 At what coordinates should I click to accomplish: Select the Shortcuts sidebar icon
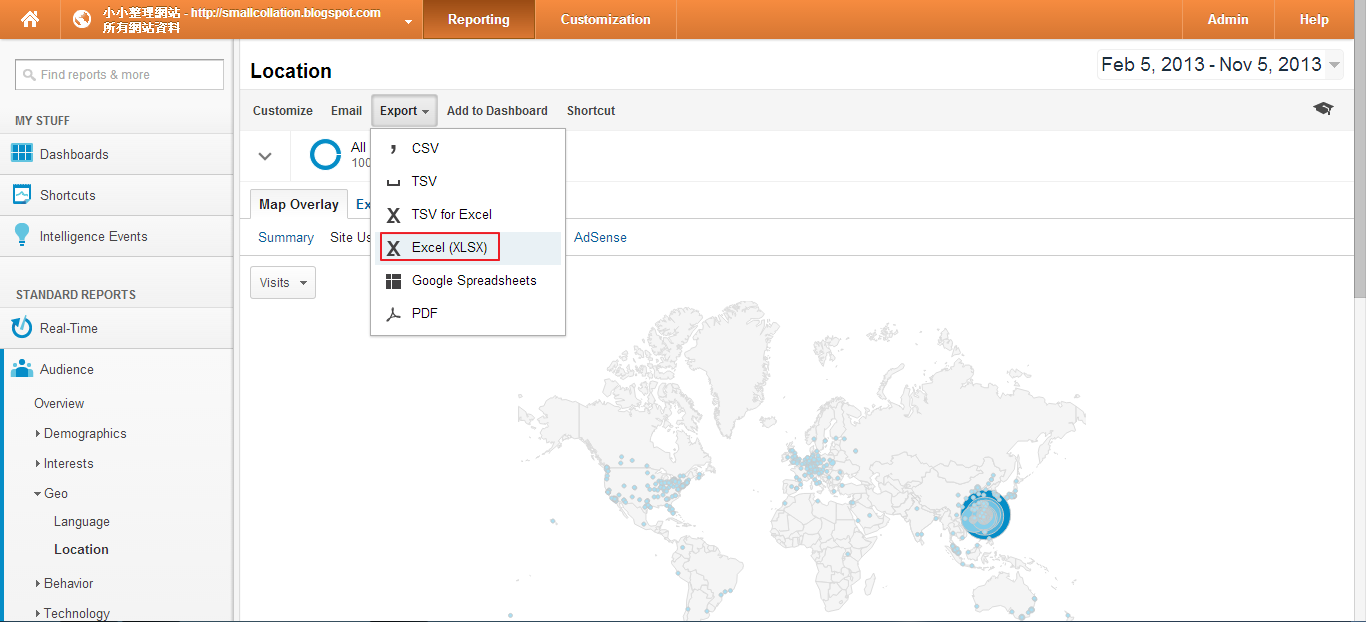coord(22,194)
